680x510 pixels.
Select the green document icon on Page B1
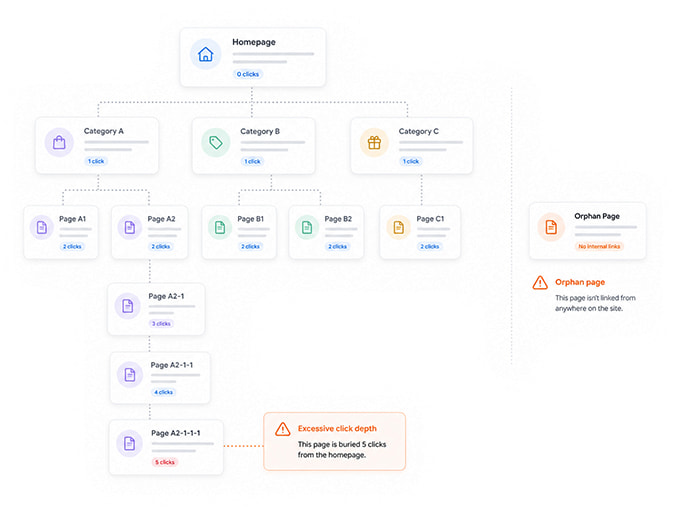click(220, 227)
